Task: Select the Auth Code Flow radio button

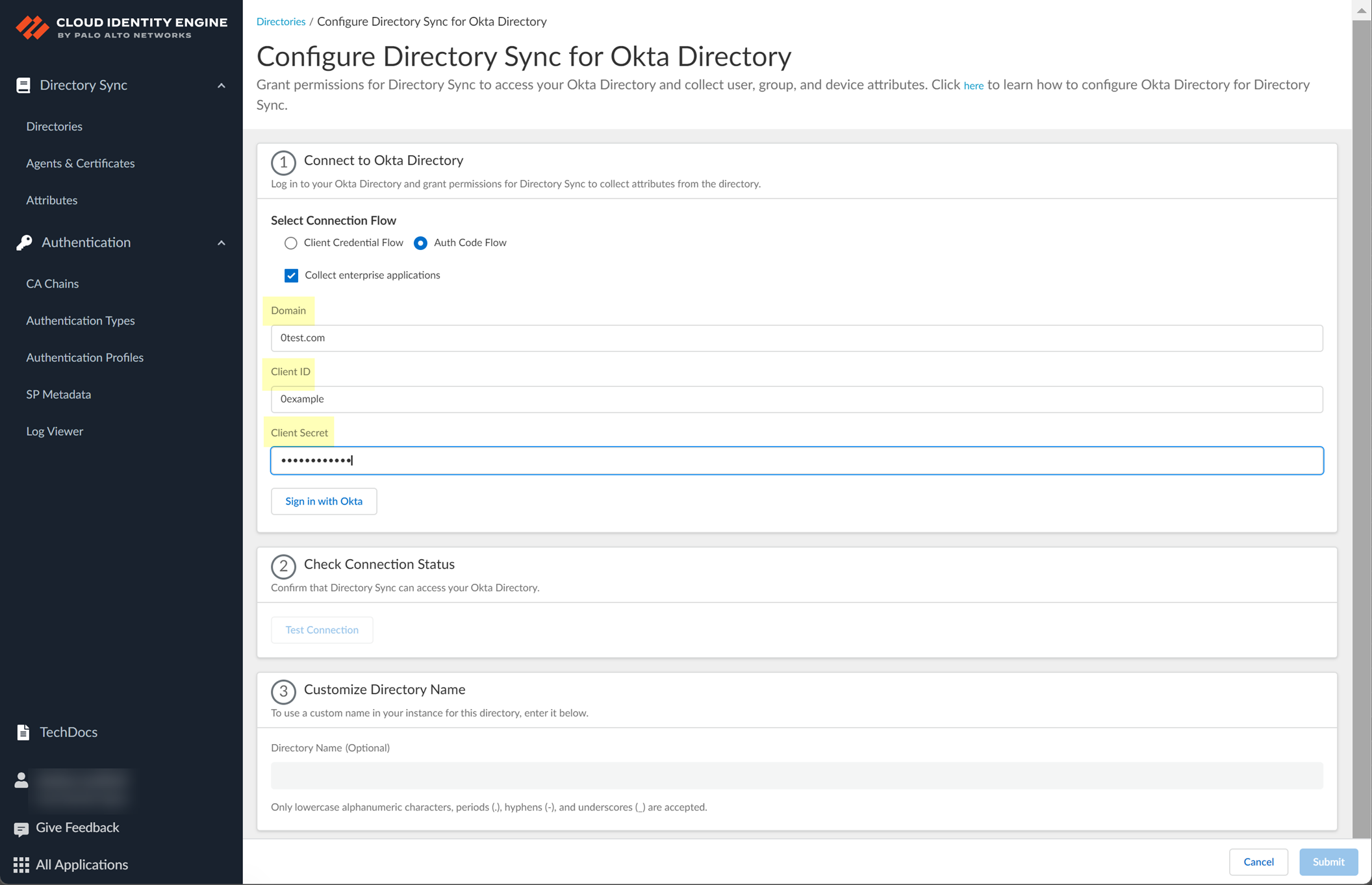Action: [x=420, y=243]
